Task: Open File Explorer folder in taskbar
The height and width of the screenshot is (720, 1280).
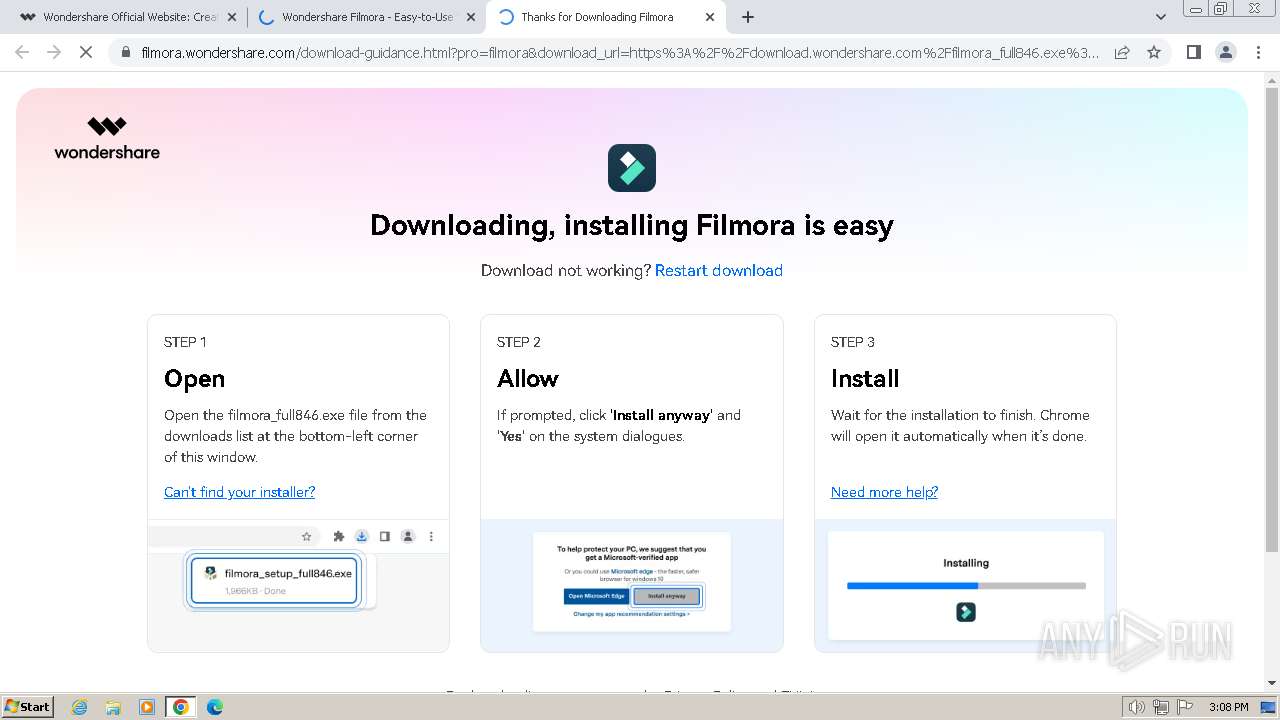Action: [x=113, y=707]
